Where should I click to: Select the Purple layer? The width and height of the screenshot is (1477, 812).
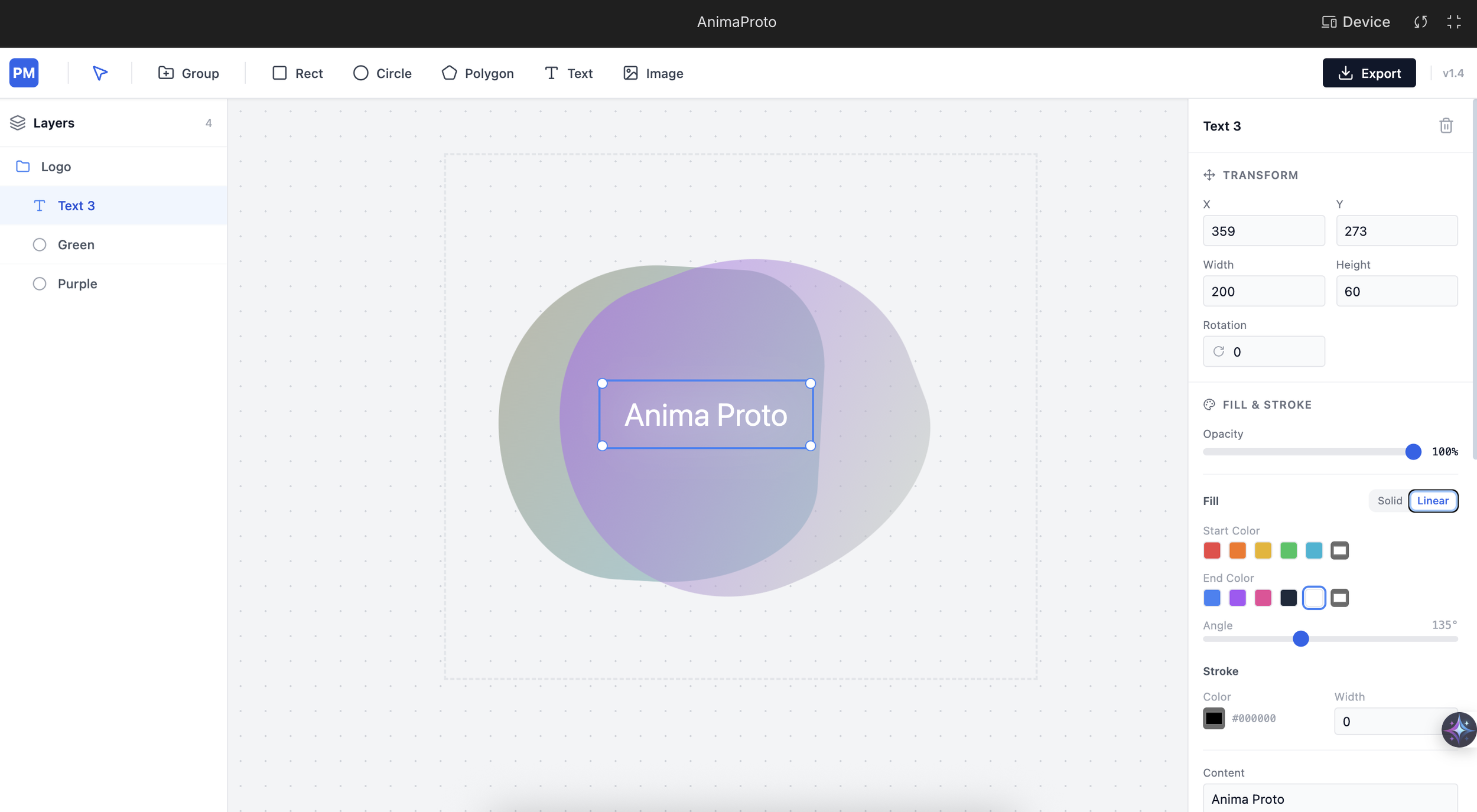(x=77, y=283)
